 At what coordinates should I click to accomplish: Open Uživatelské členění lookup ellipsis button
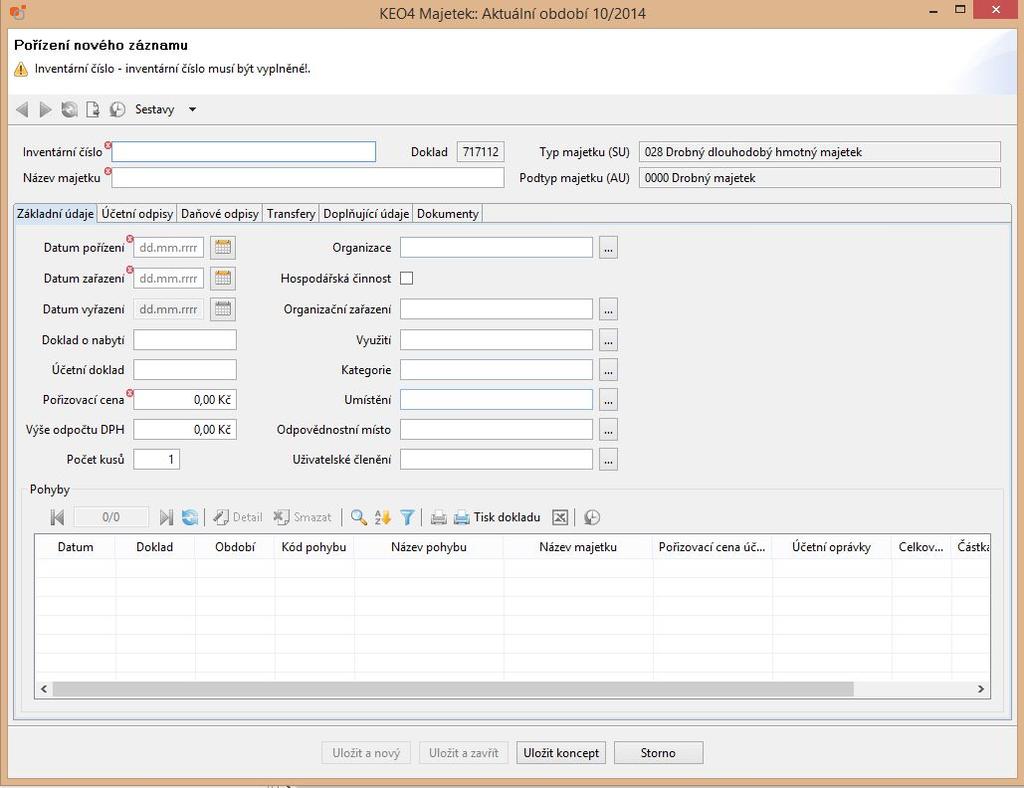point(608,460)
